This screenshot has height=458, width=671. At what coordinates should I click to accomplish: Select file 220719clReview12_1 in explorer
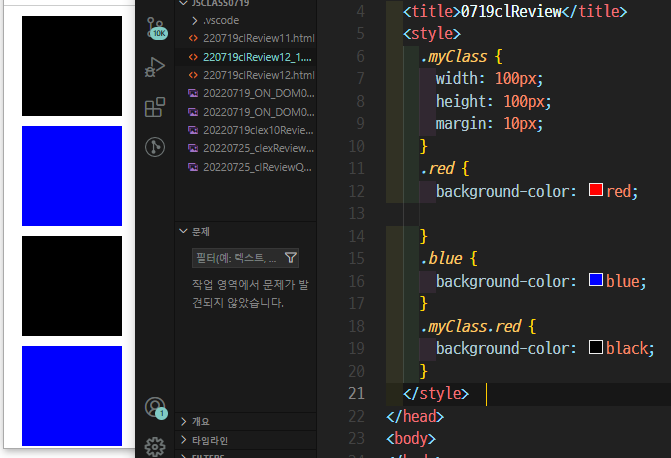coord(257,57)
